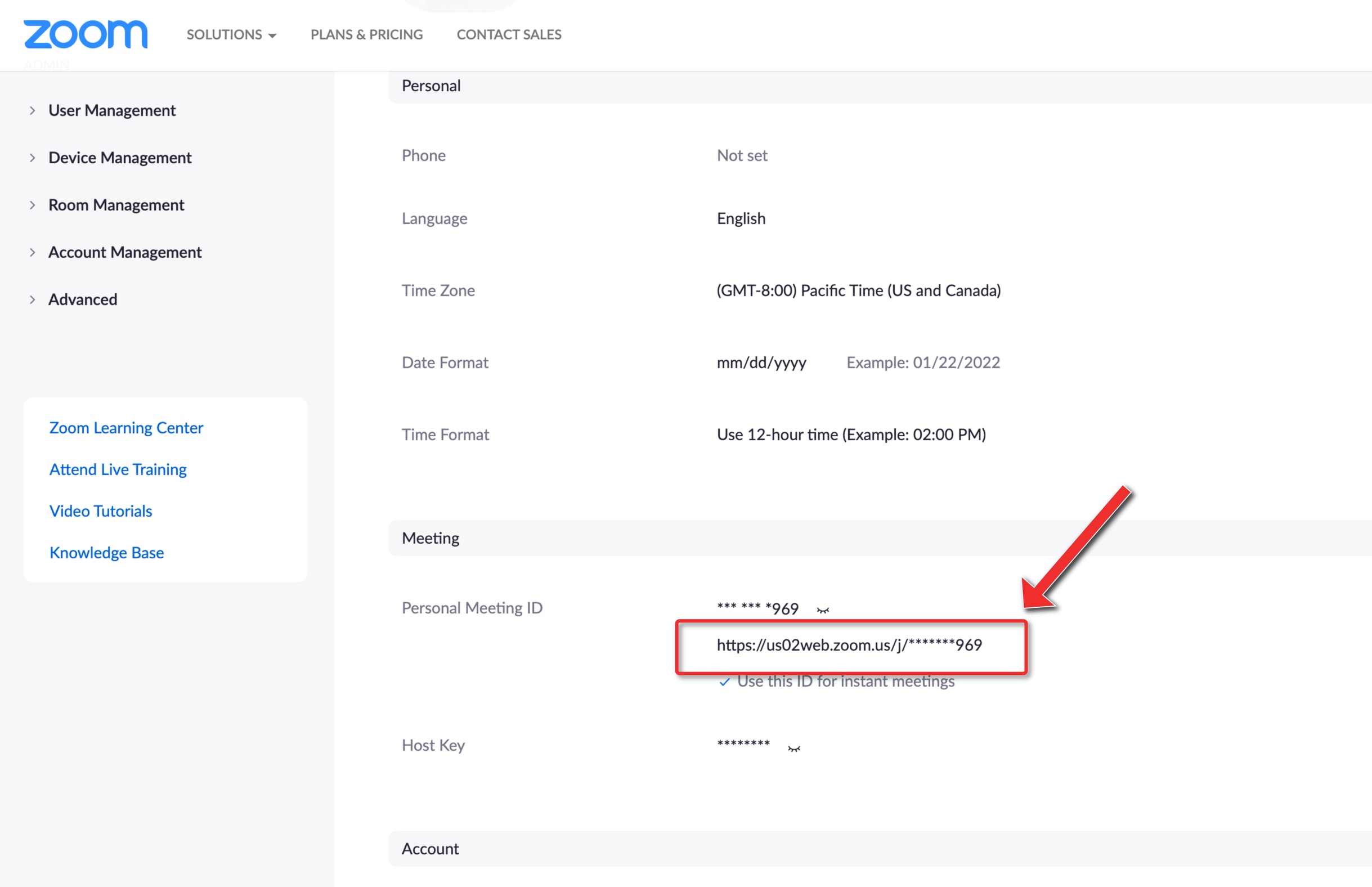Click the Language value English

point(741,219)
